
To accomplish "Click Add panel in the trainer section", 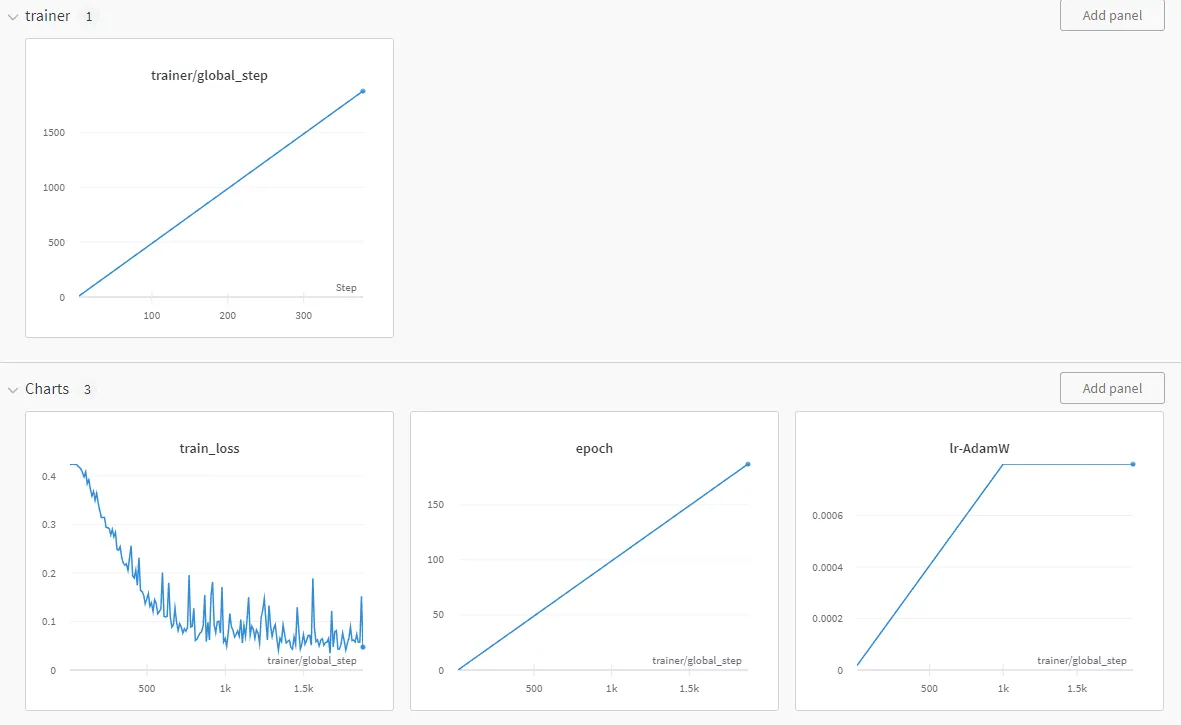I will click(1112, 16).
